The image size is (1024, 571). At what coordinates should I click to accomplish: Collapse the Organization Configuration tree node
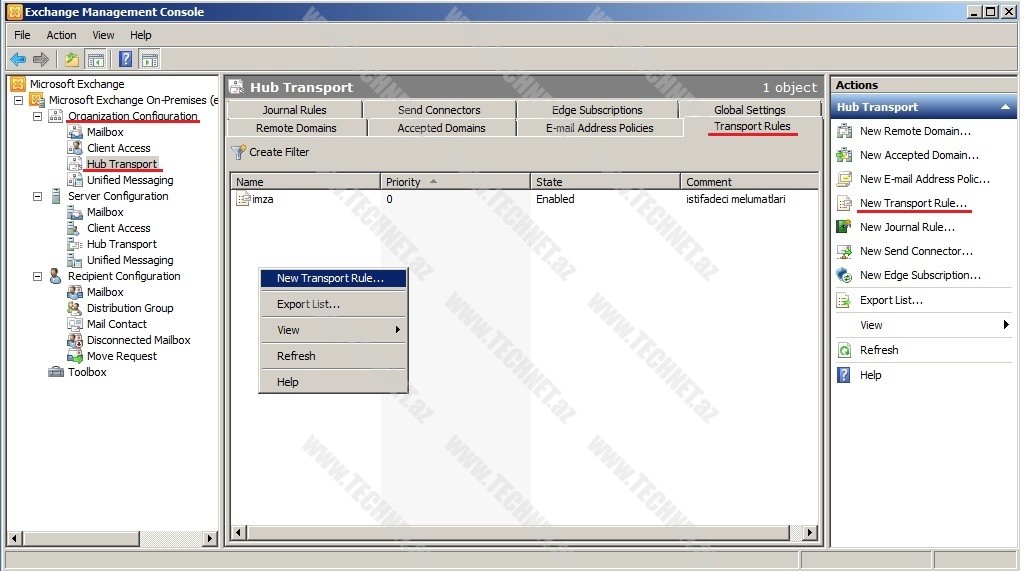[37, 116]
